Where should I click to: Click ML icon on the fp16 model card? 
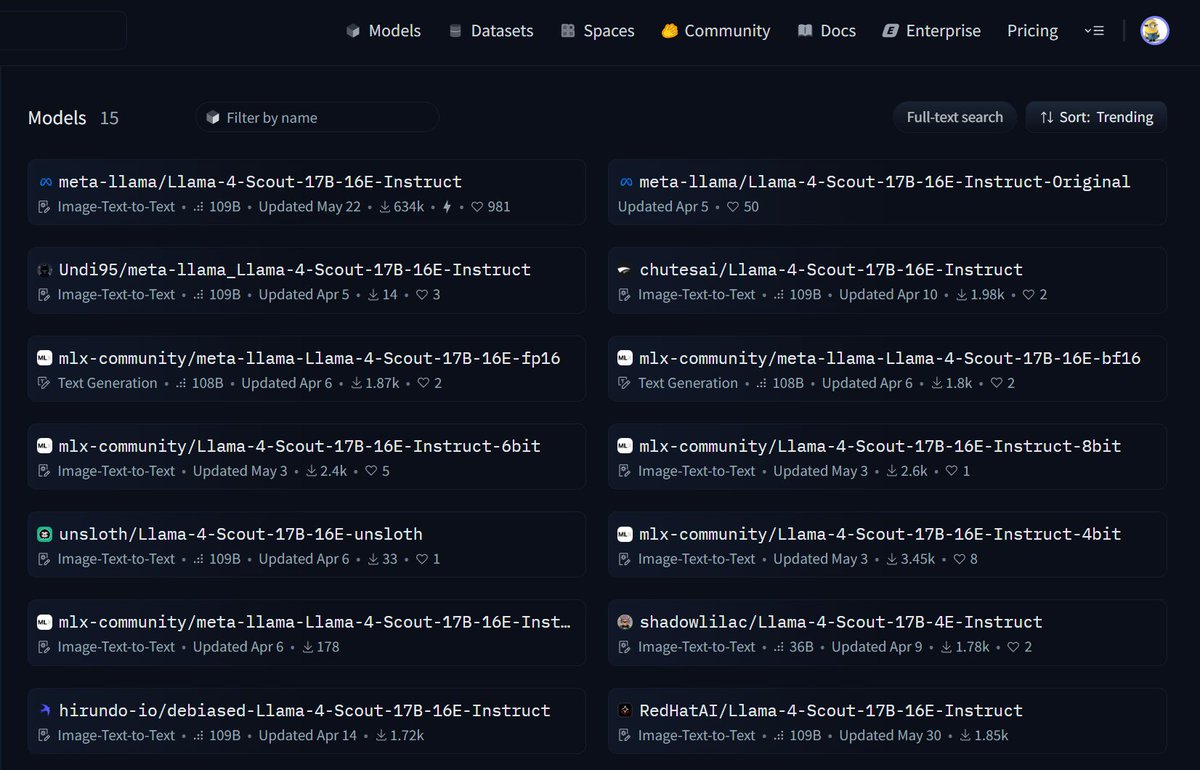pyautogui.click(x=44, y=358)
